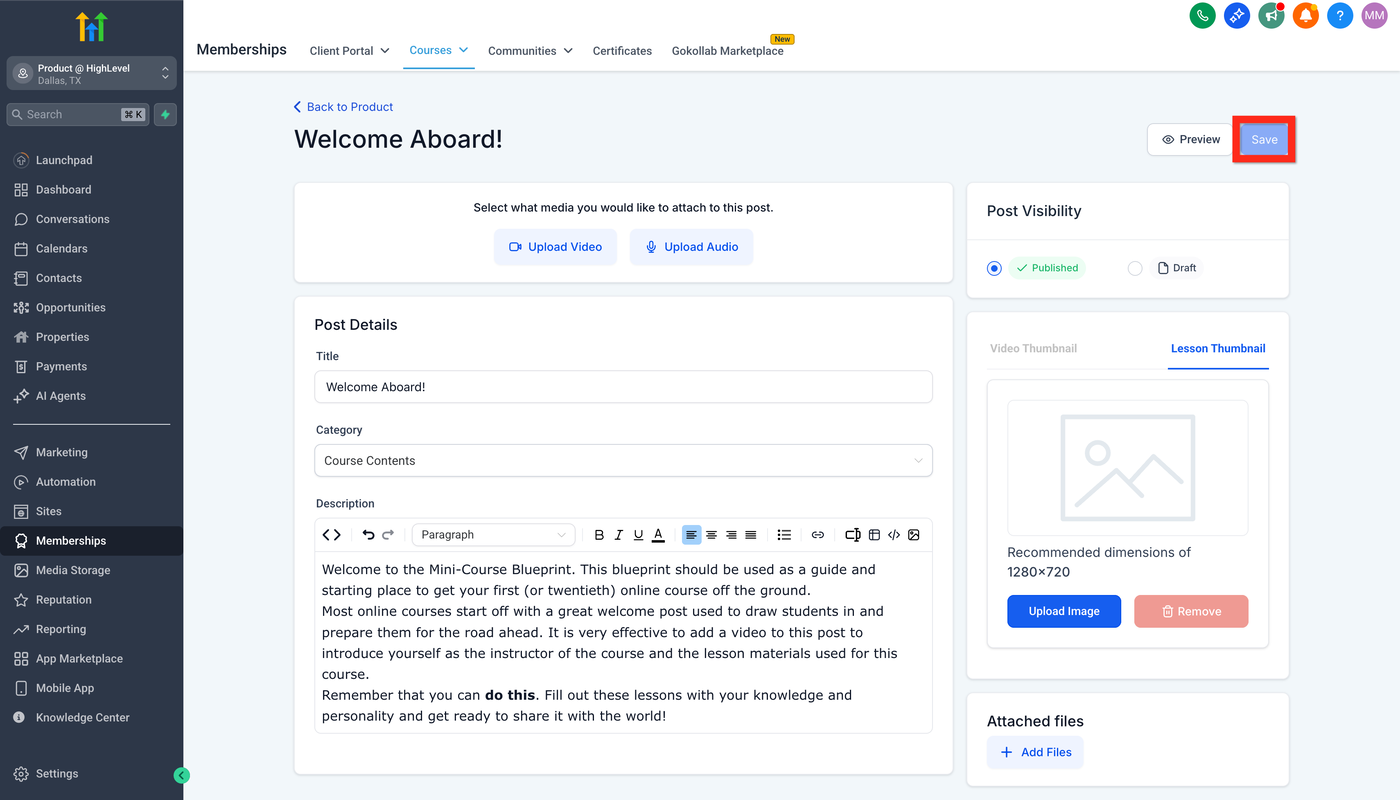Click the underline formatting icon
This screenshot has height=800, width=1400.
638,535
